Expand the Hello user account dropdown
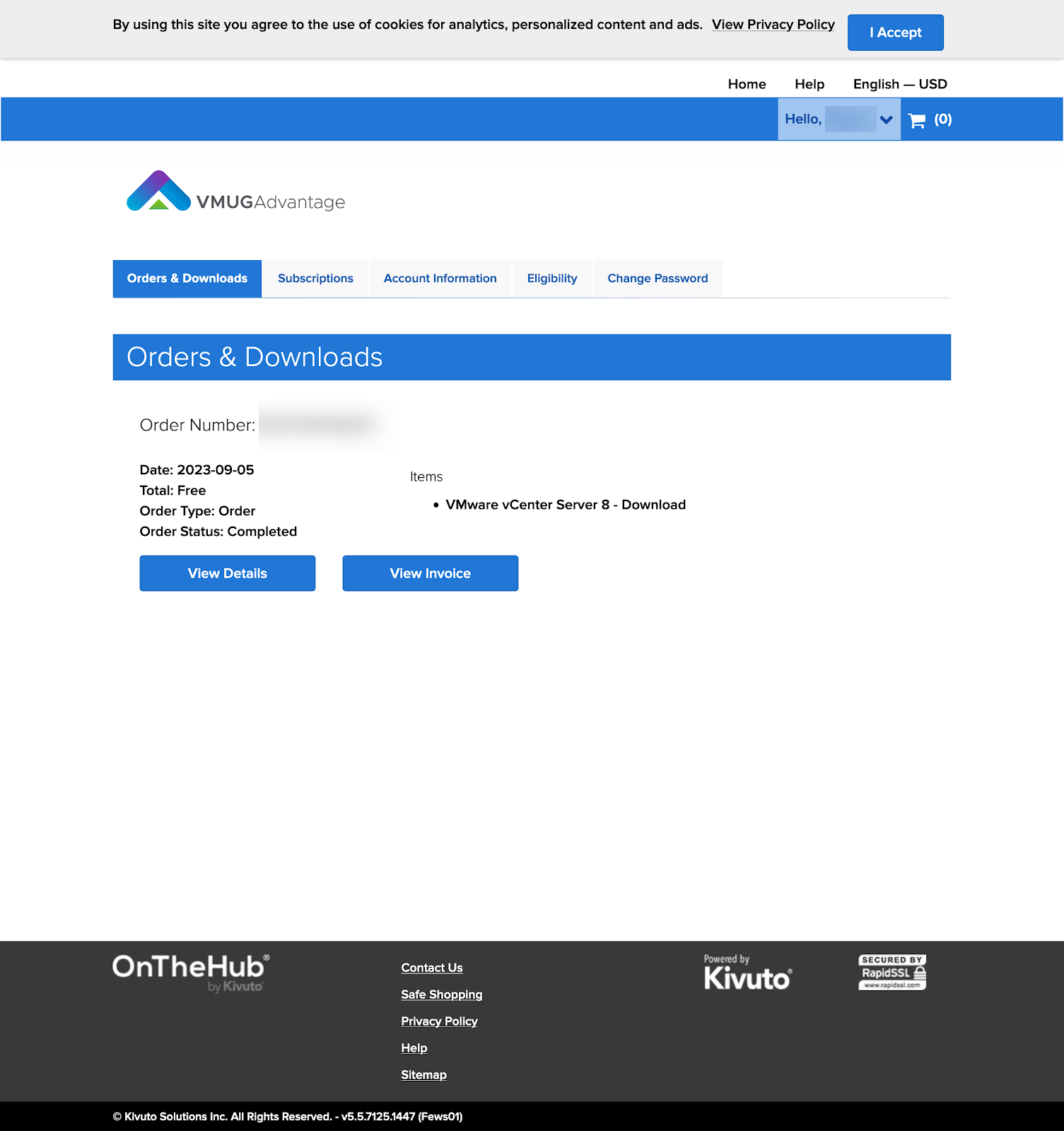The width and height of the screenshot is (1064, 1131). tap(838, 119)
